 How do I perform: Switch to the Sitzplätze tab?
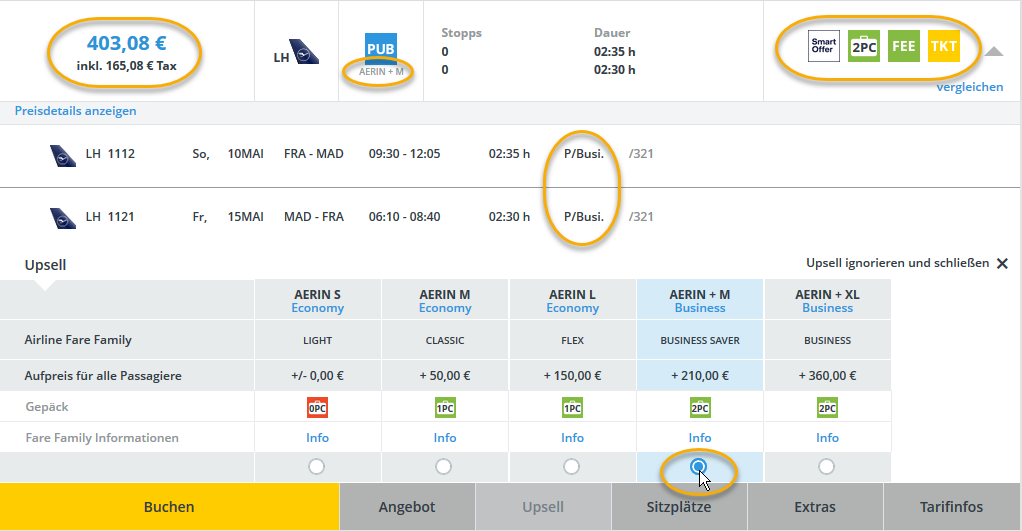(679, 507)
